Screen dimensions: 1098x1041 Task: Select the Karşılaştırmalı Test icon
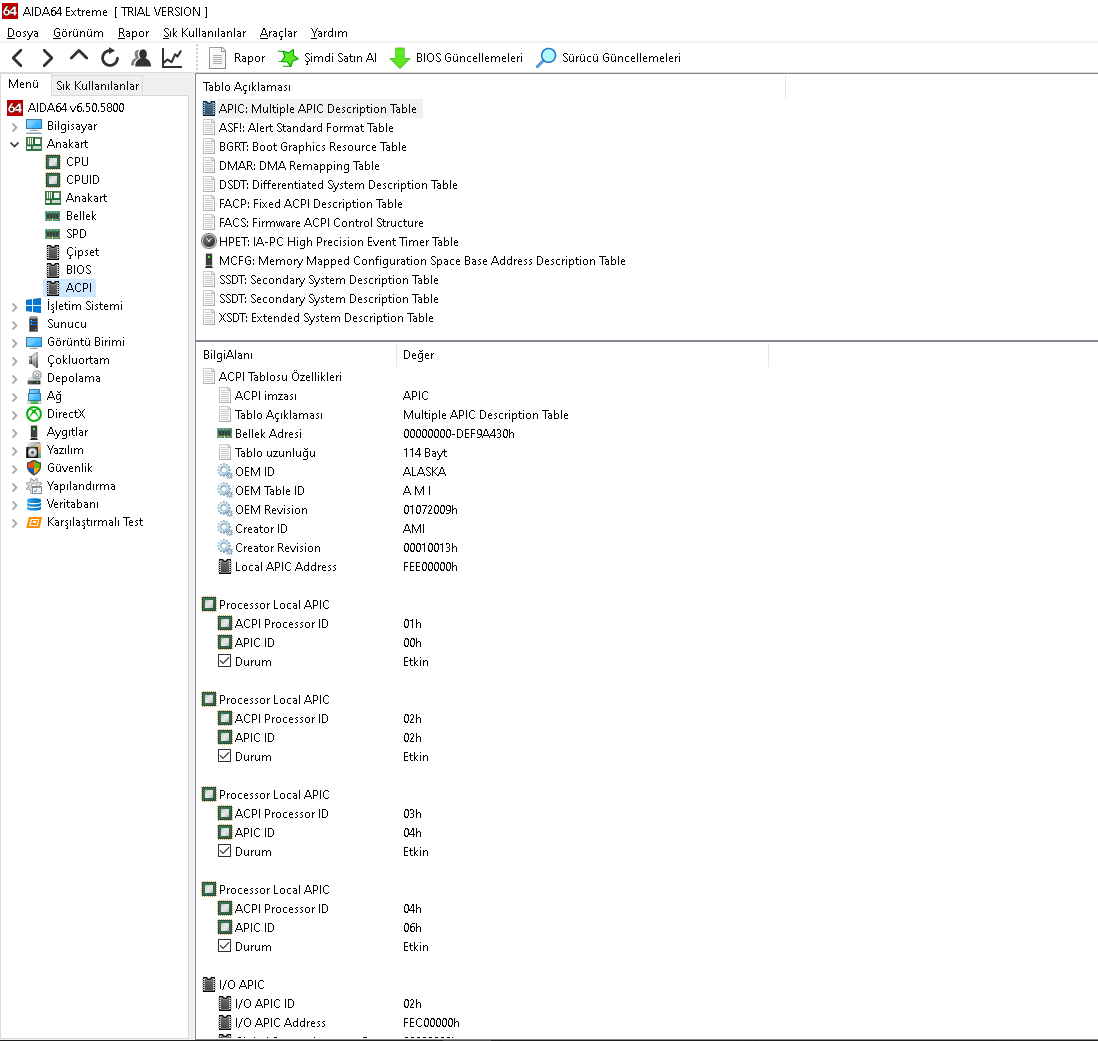[x=34, y=523]
